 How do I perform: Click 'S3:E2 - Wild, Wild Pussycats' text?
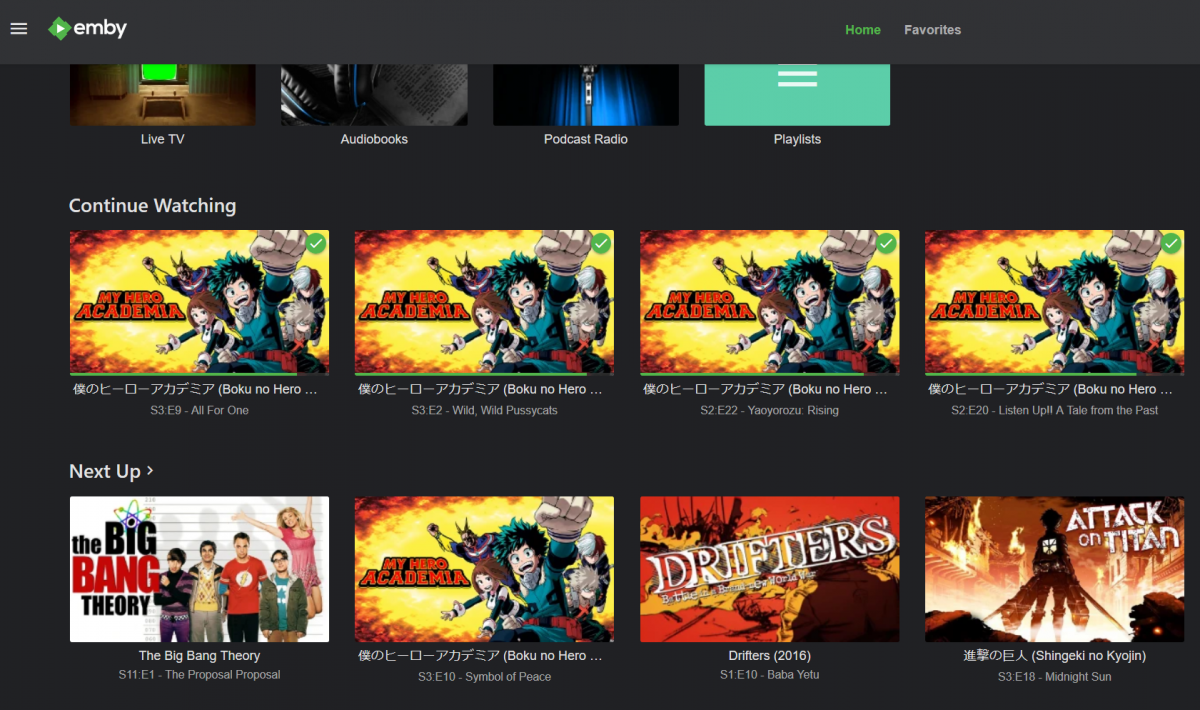pyautogui.click(x=484, y=411)
